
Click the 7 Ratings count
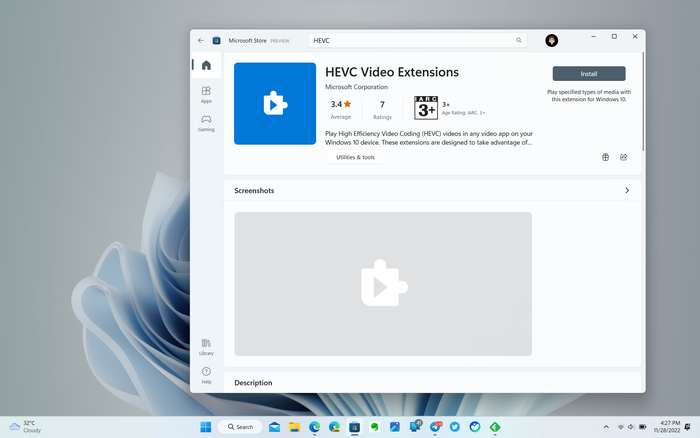click(x=382, y=109)
